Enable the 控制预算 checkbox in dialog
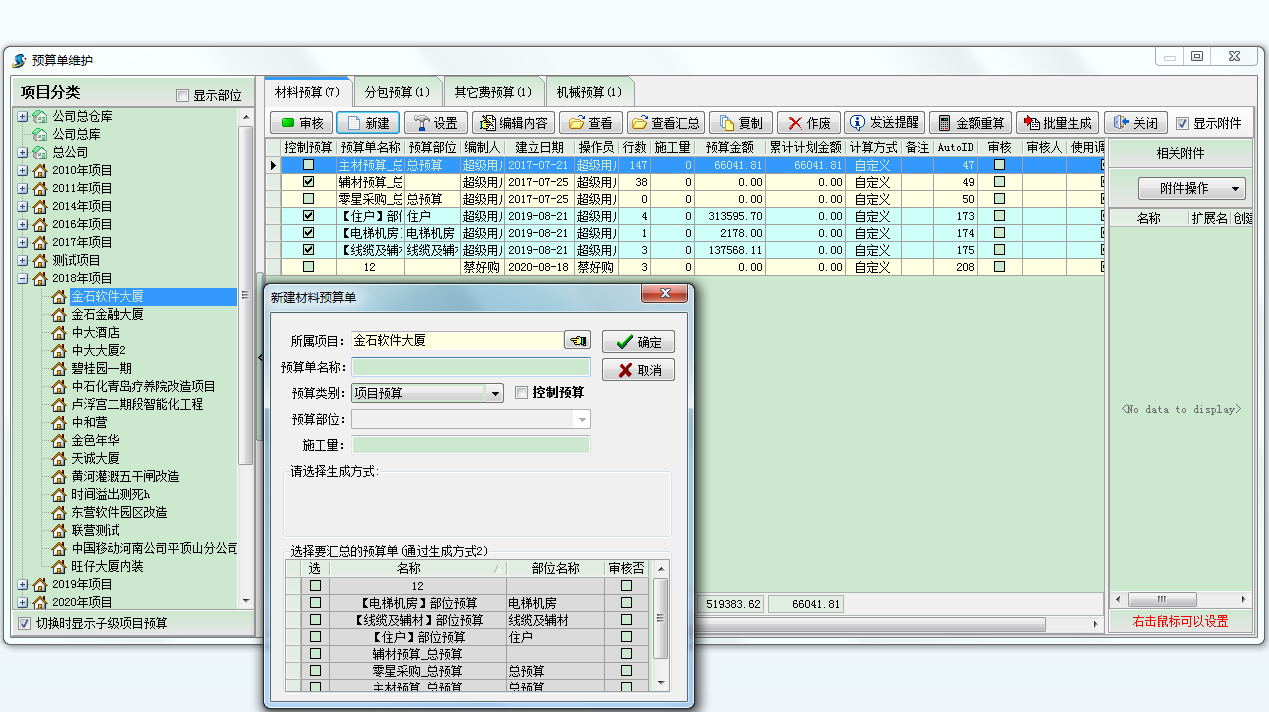 click(x=522, y=393)
